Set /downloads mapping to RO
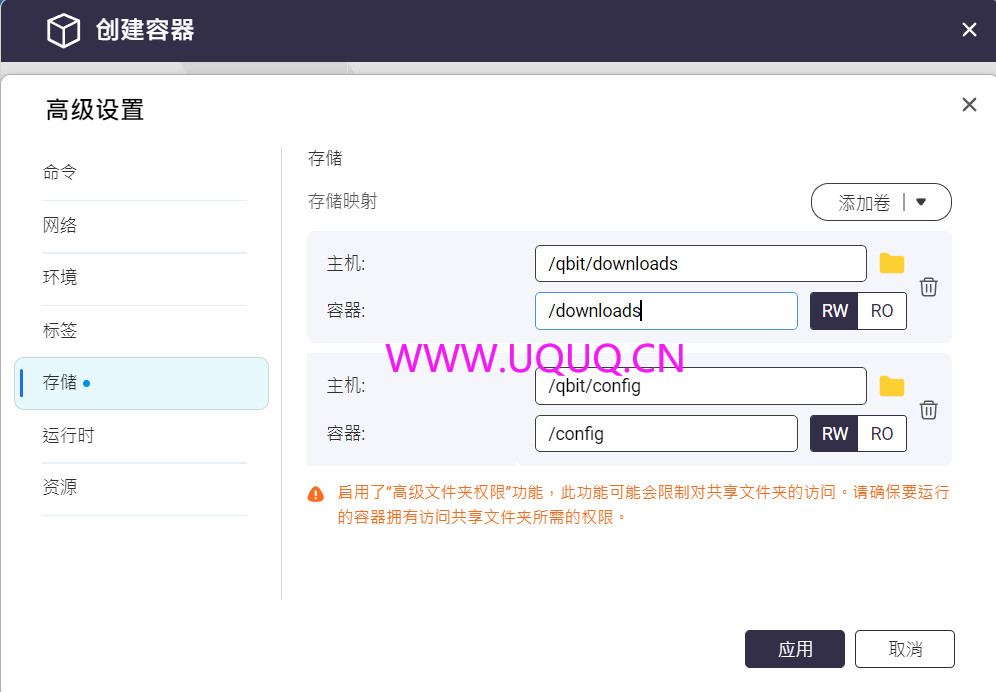Image resolution: width=996 pixels, height=692 pixels. [x=882, y=311]
